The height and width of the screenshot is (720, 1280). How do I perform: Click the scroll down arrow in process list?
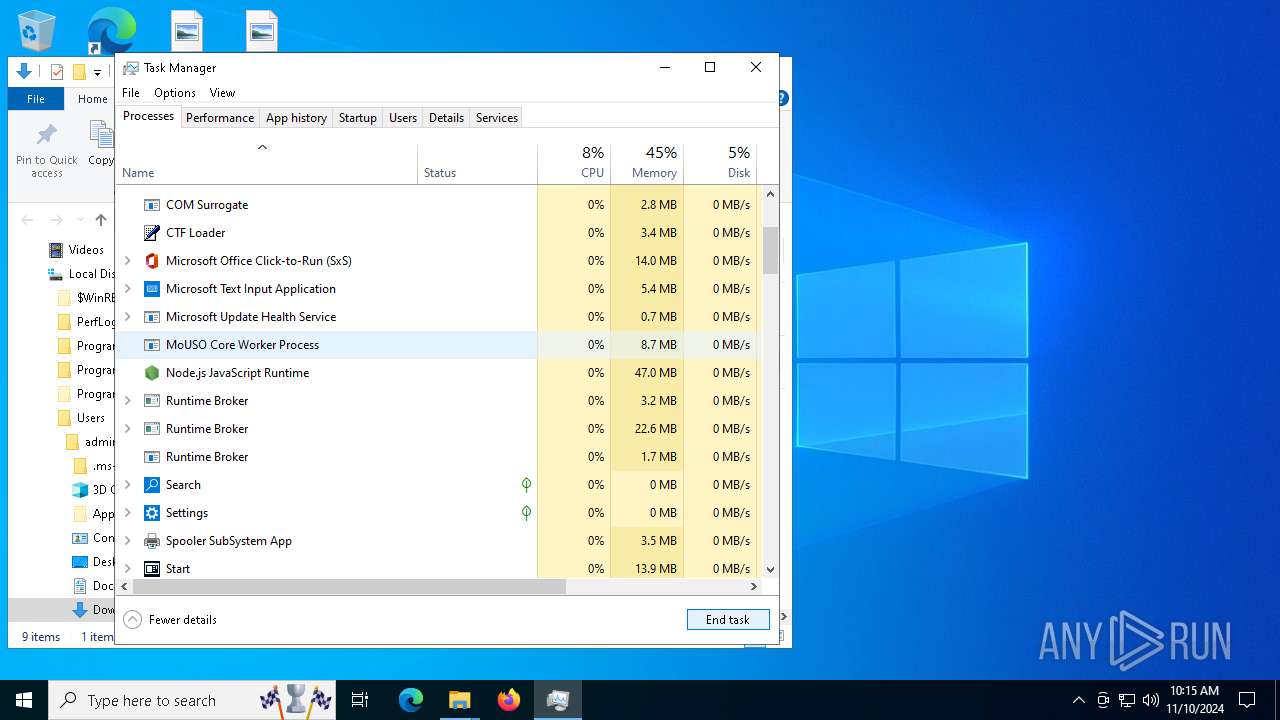tap(770, 570)
